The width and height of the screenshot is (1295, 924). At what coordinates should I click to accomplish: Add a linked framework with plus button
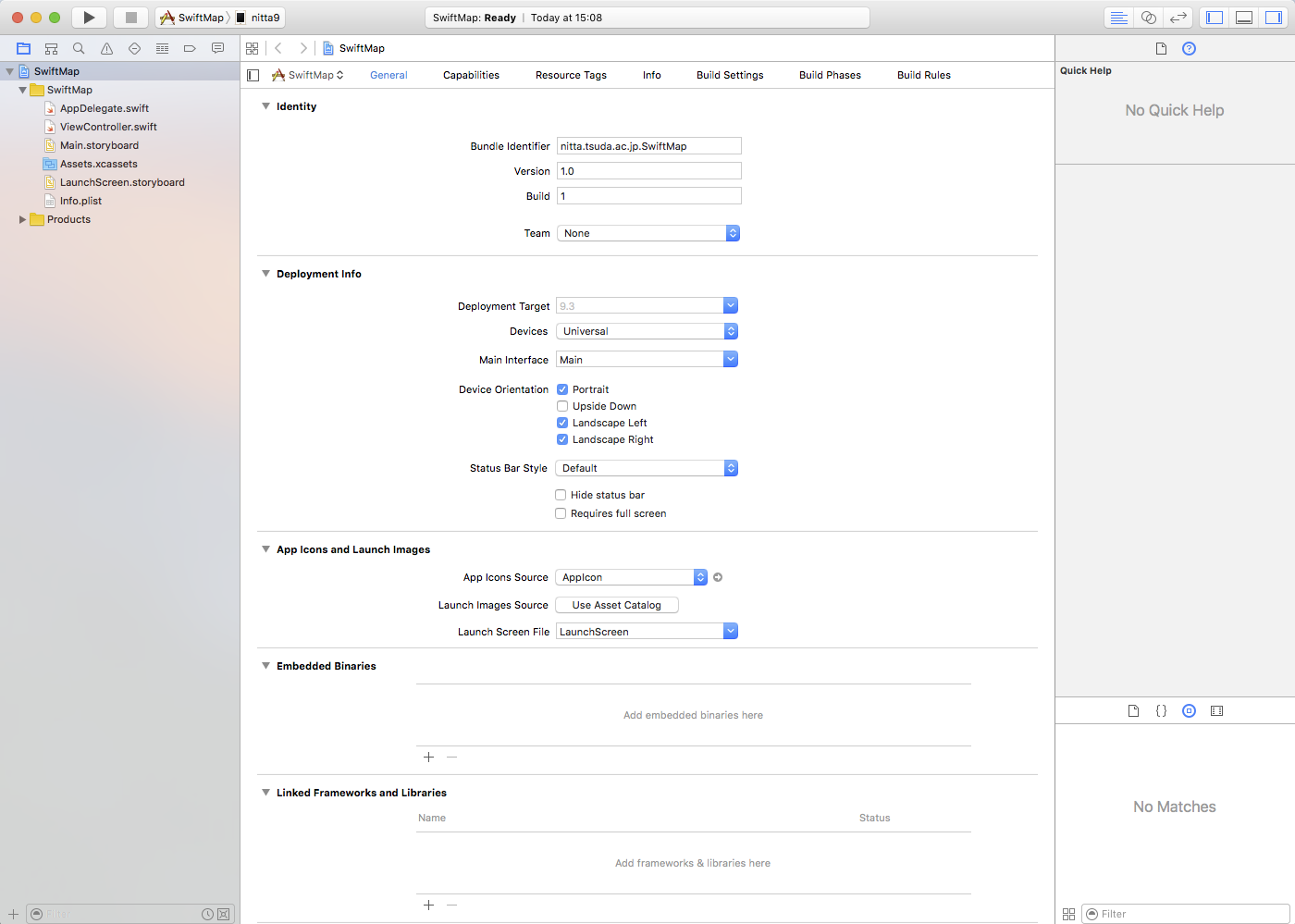(x=428, y=905)
